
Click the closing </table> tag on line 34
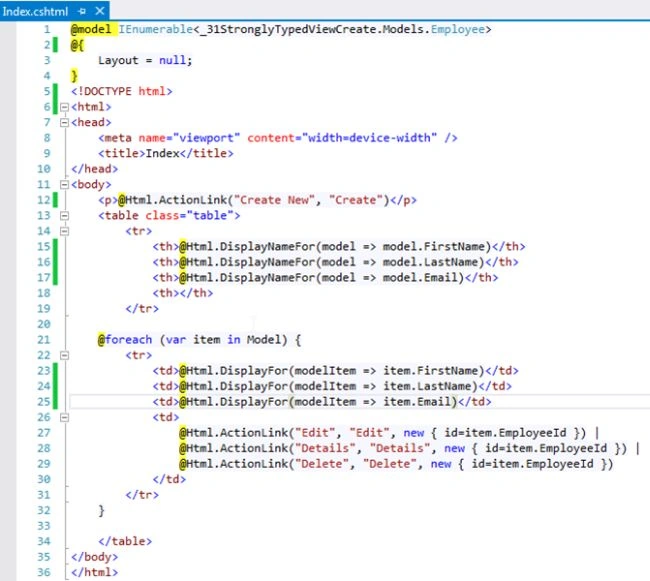click(125, 542)
